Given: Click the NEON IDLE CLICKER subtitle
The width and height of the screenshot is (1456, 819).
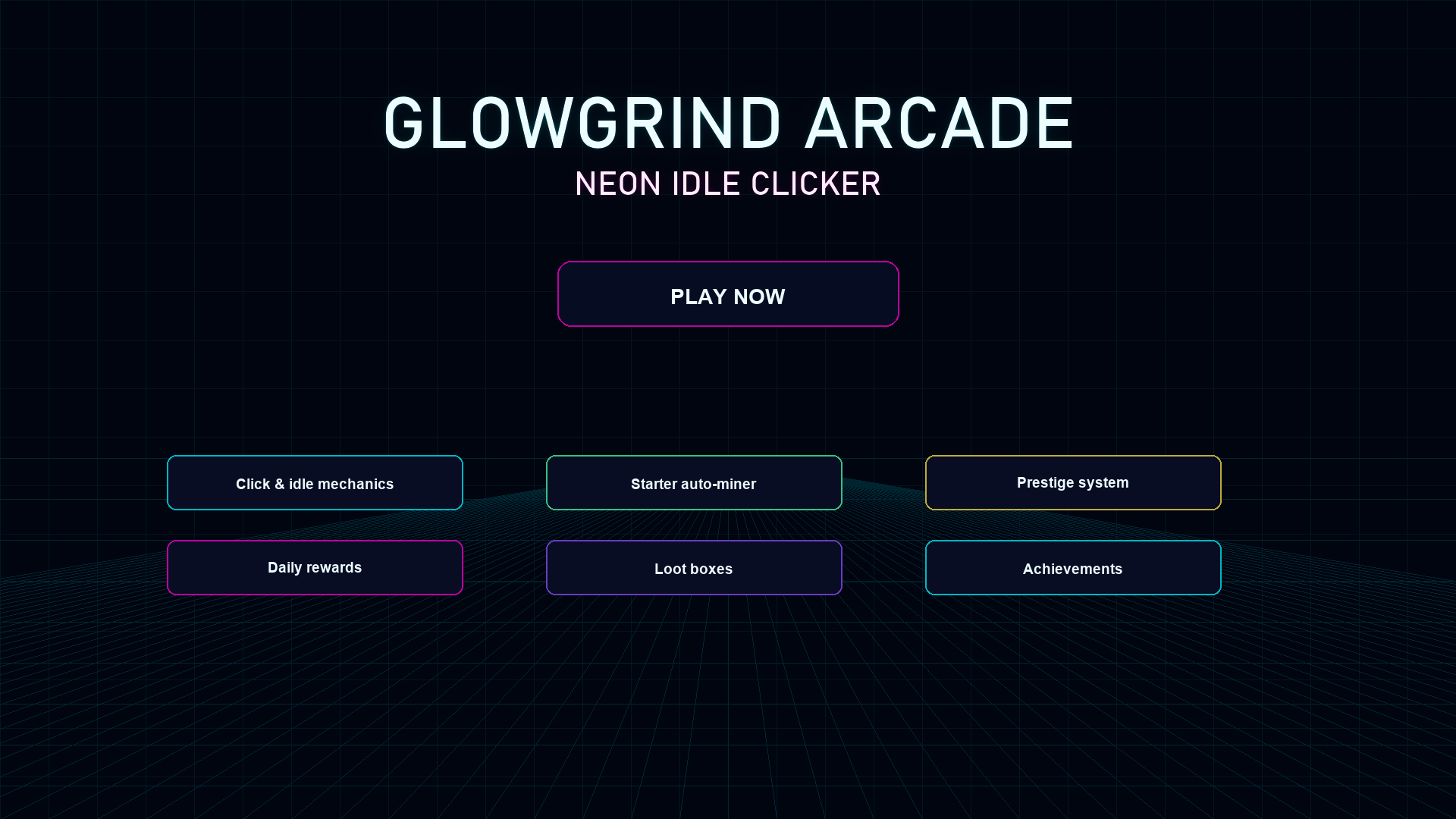Looking at the screenshot, I should coord(728,184).
